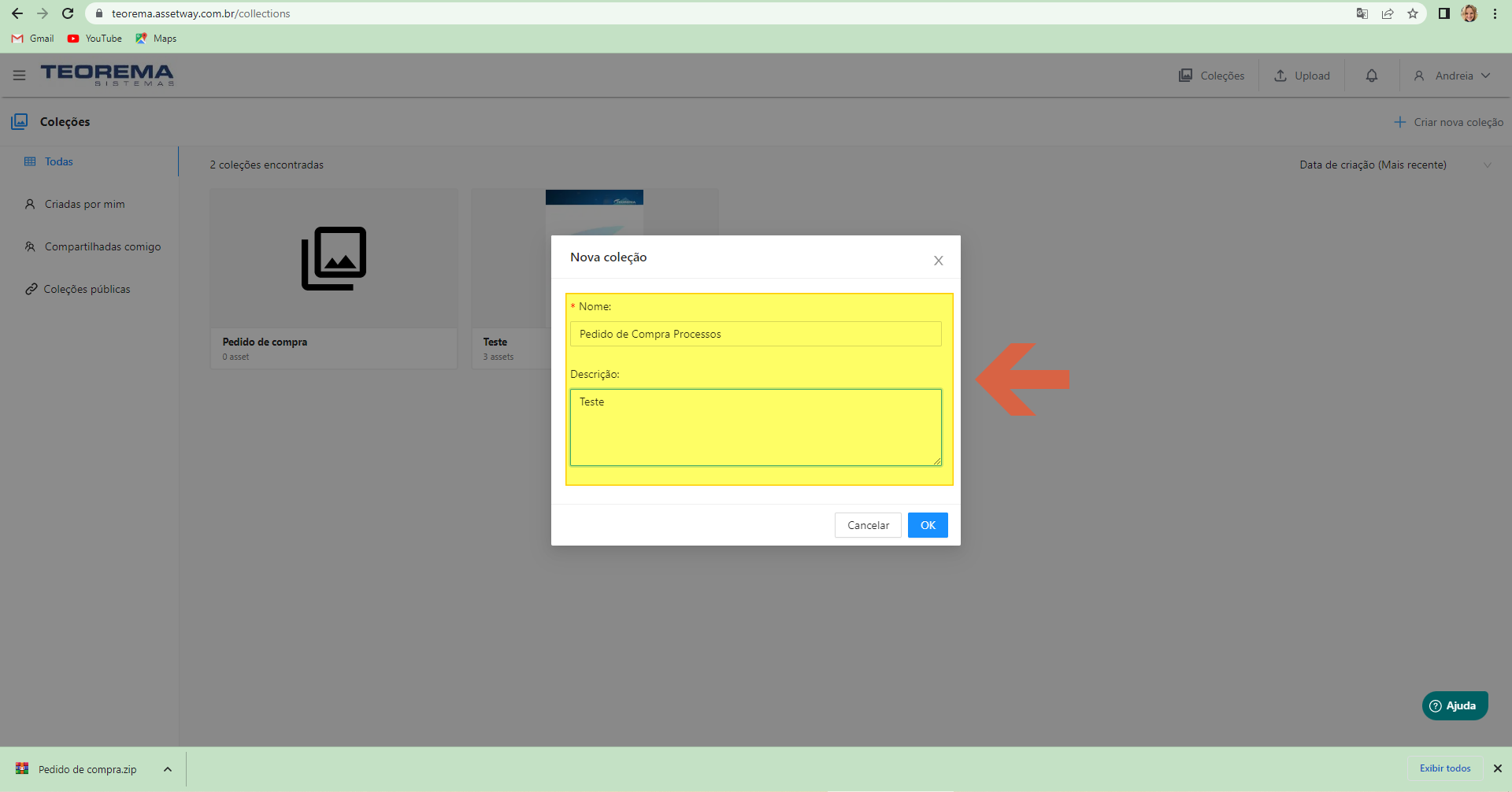Bookmark this page with the star icon
This screenshot has height=792, width=1512.
coord(1413,13)
